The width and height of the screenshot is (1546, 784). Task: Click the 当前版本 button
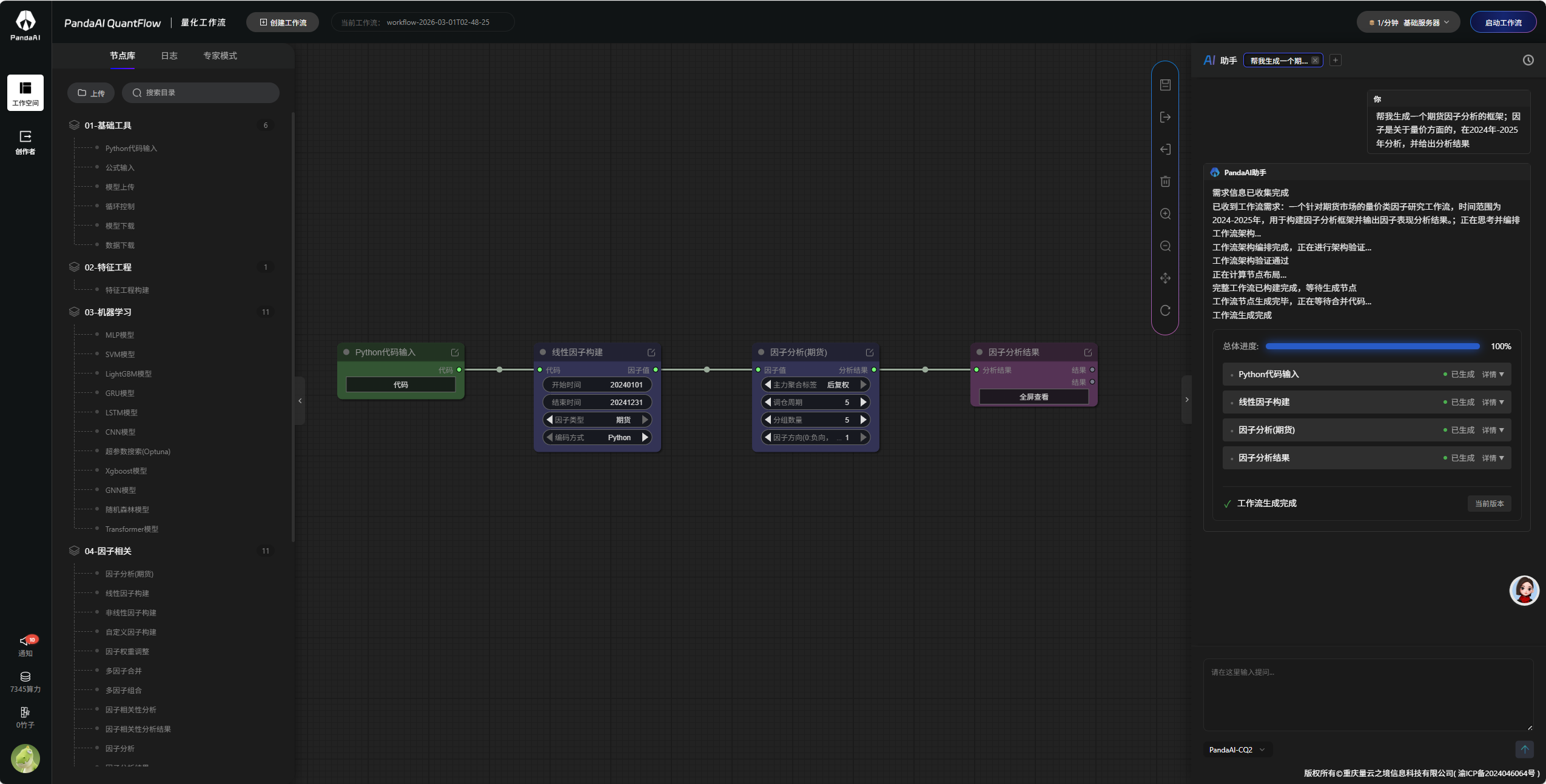pos(1489,503)
